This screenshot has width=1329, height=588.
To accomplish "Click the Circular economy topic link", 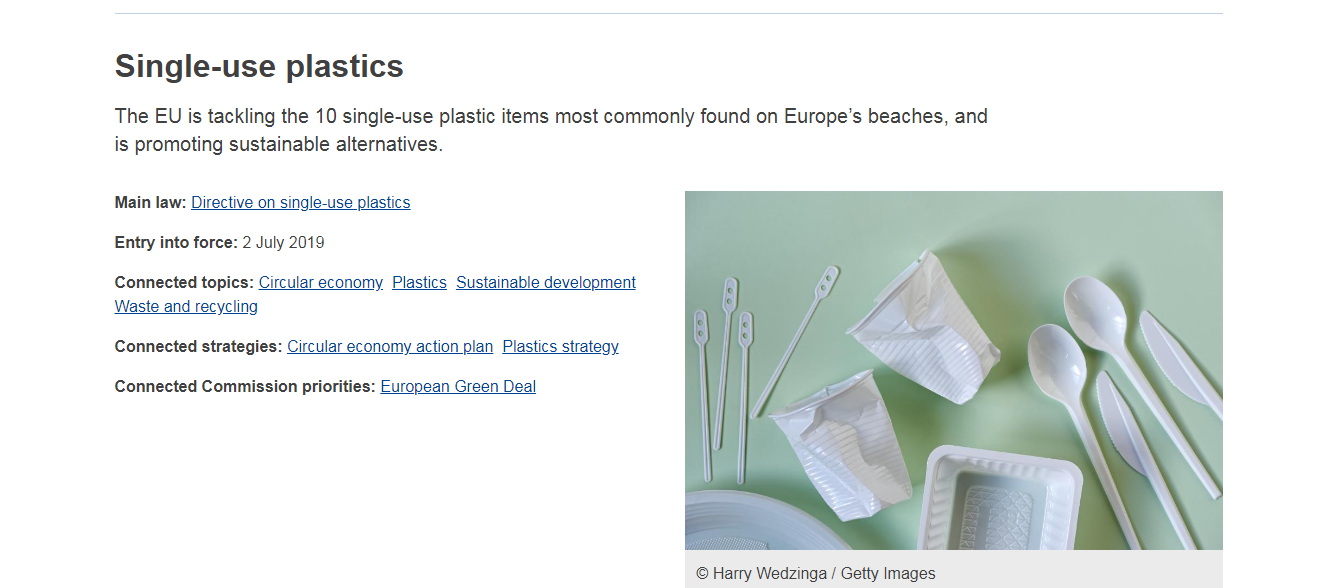I will coord(320,283).
